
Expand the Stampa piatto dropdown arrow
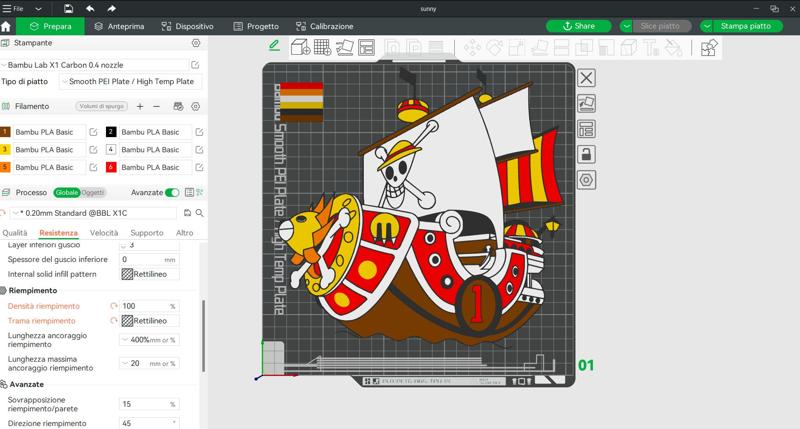click(707, 26)
